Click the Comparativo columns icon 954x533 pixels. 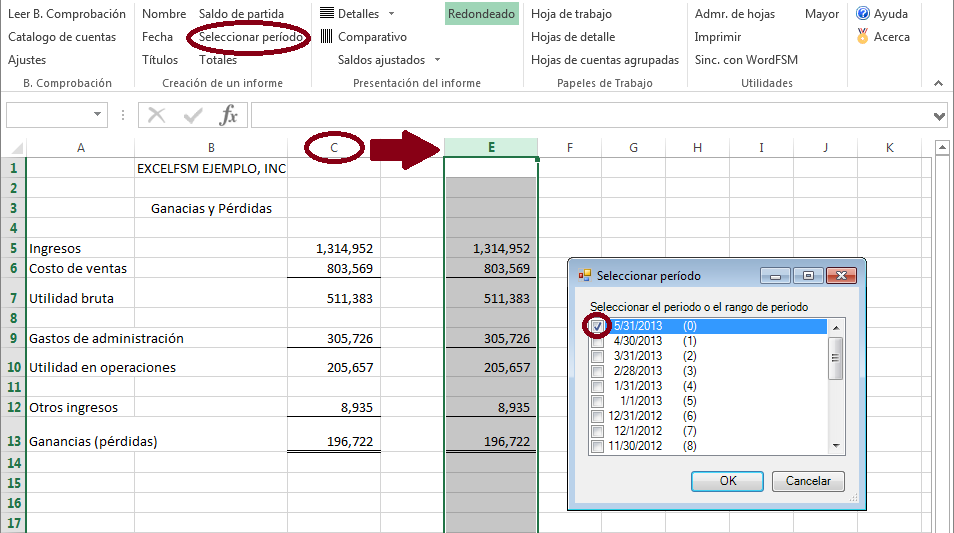pos(327,37)
